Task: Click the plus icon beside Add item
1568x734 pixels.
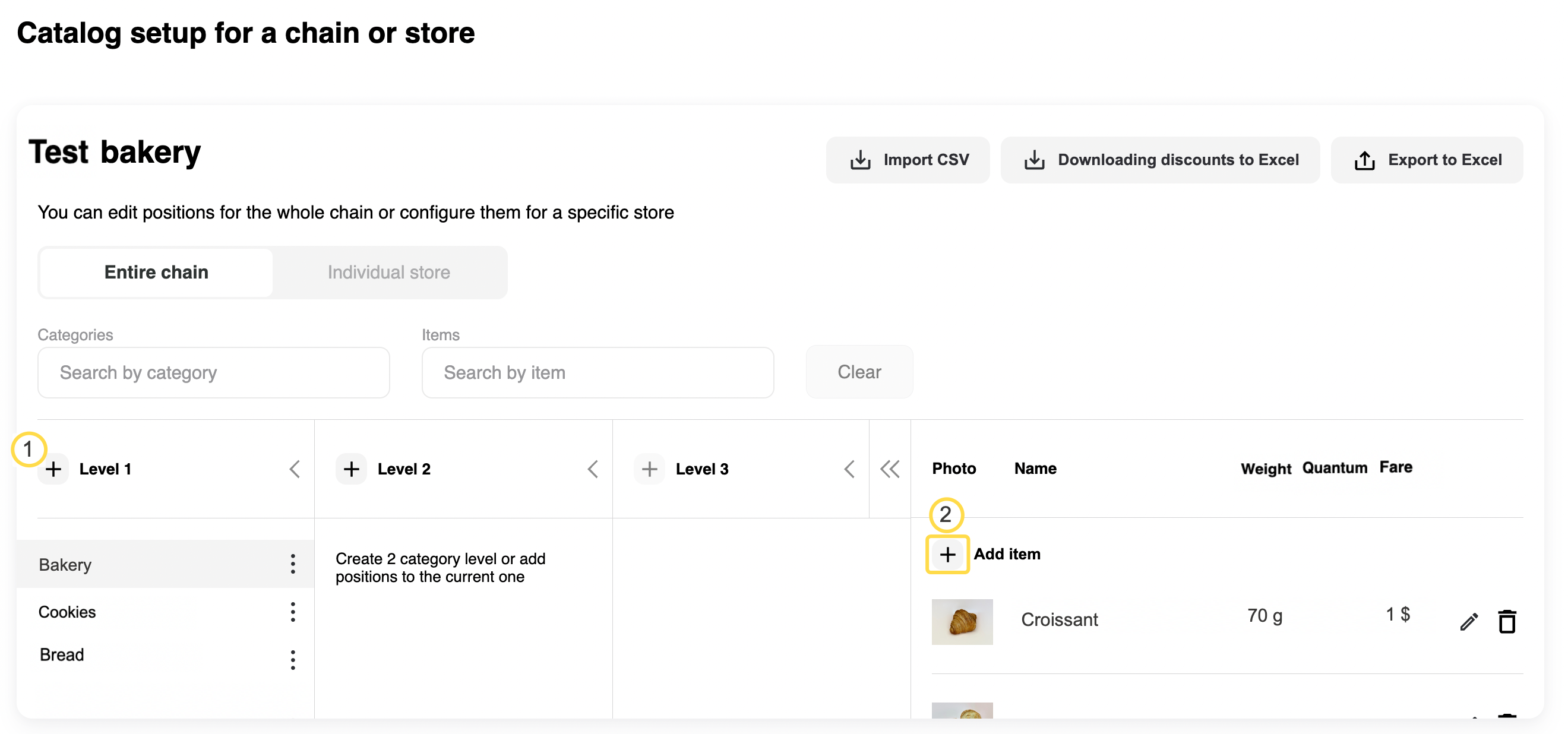Action: [947, 555]
